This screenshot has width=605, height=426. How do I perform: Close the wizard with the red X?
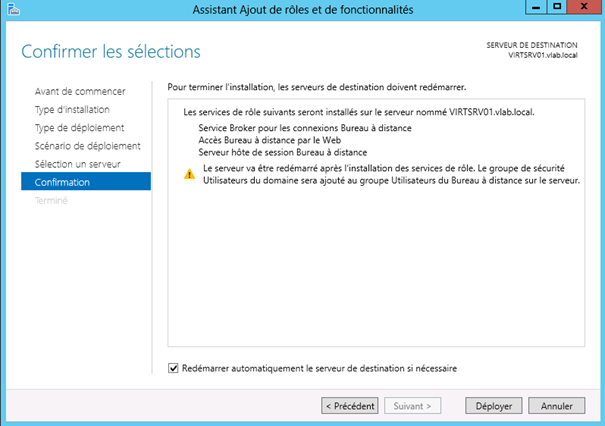click(x=589, y=10)
